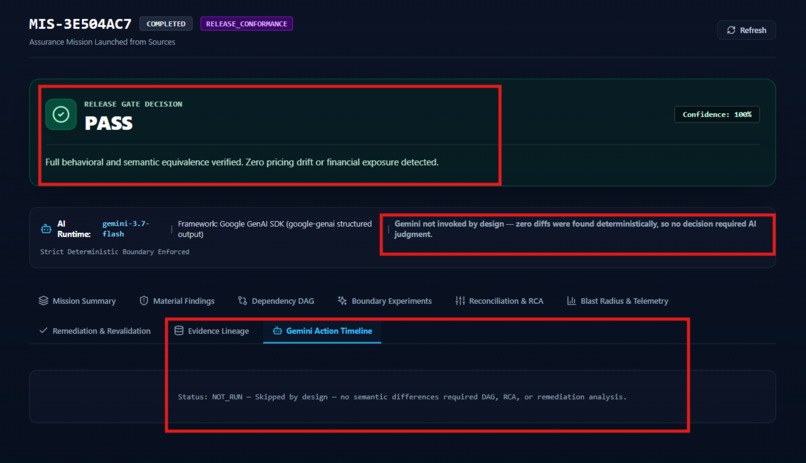This screenshot has height=463, width=806.
Task: Click the 'AI Runtime:' label
Action: (74, 229)
